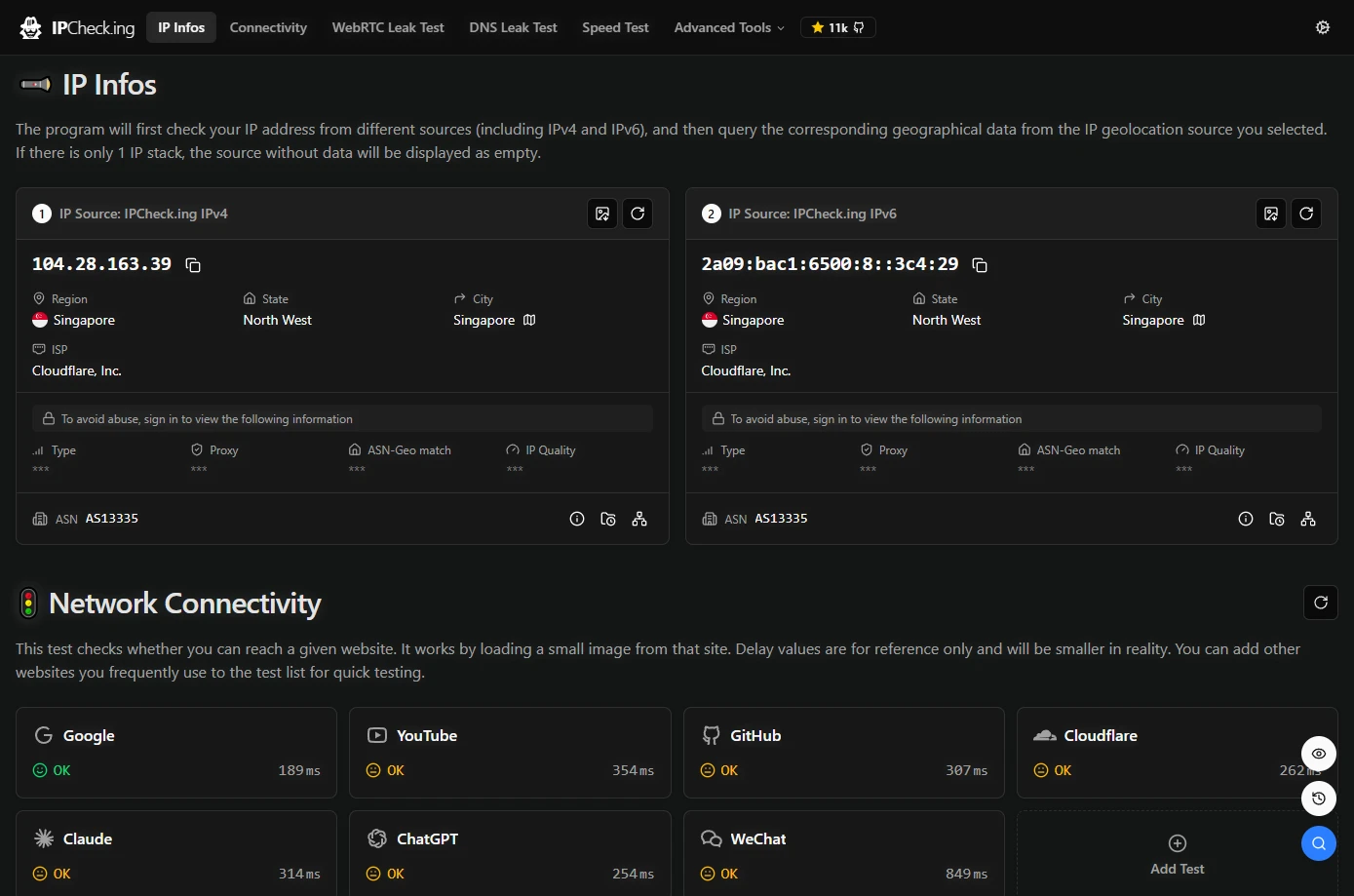Select the Speed Test tab
Image resolution: width=1354 pixels, height=896 pixels.
point(615,27)
